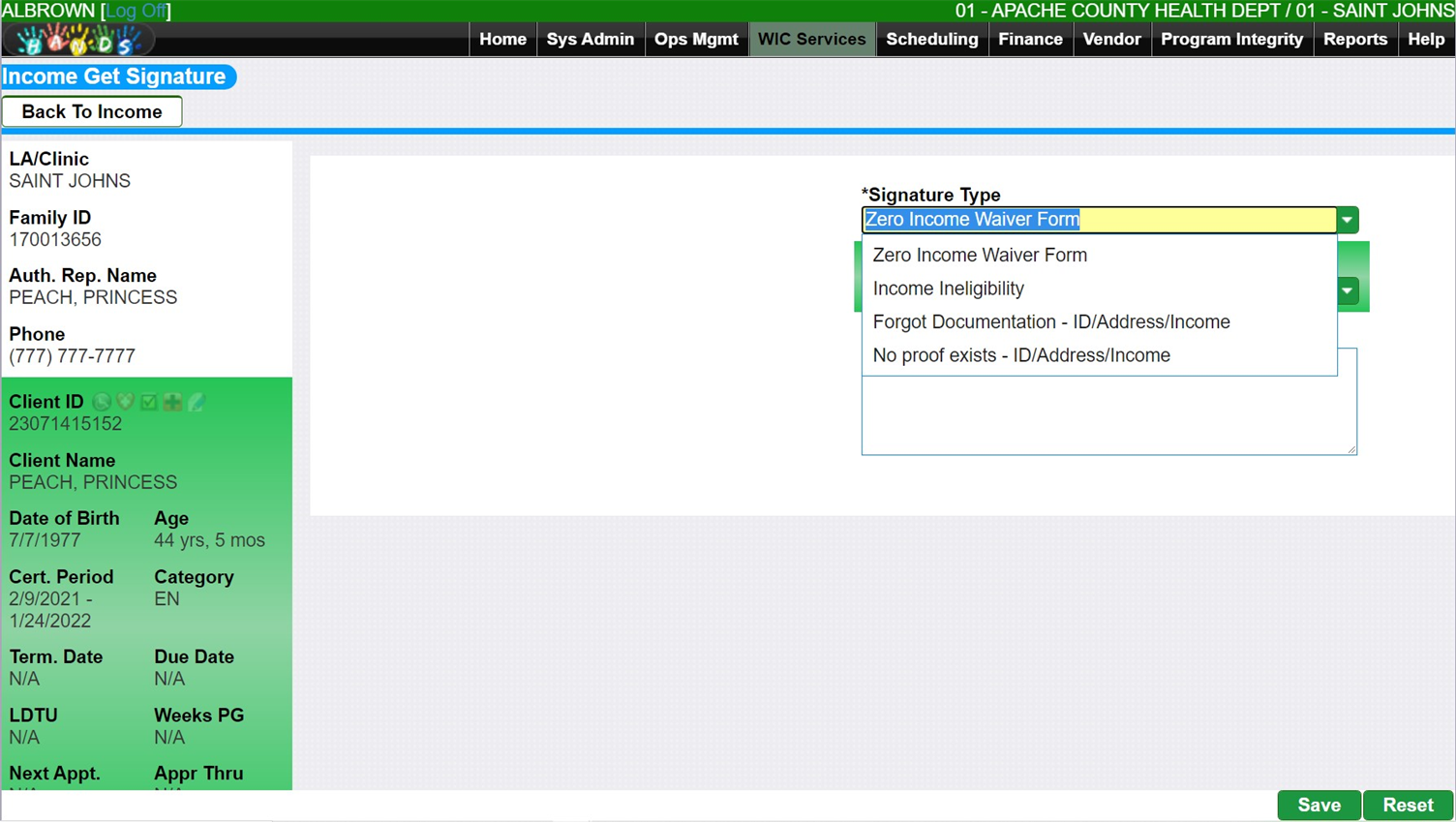Pick No proof exists - ID/Address/Income option
Image resolution: width=1456 pixels, height=822 pixels.
point(1020,355)
